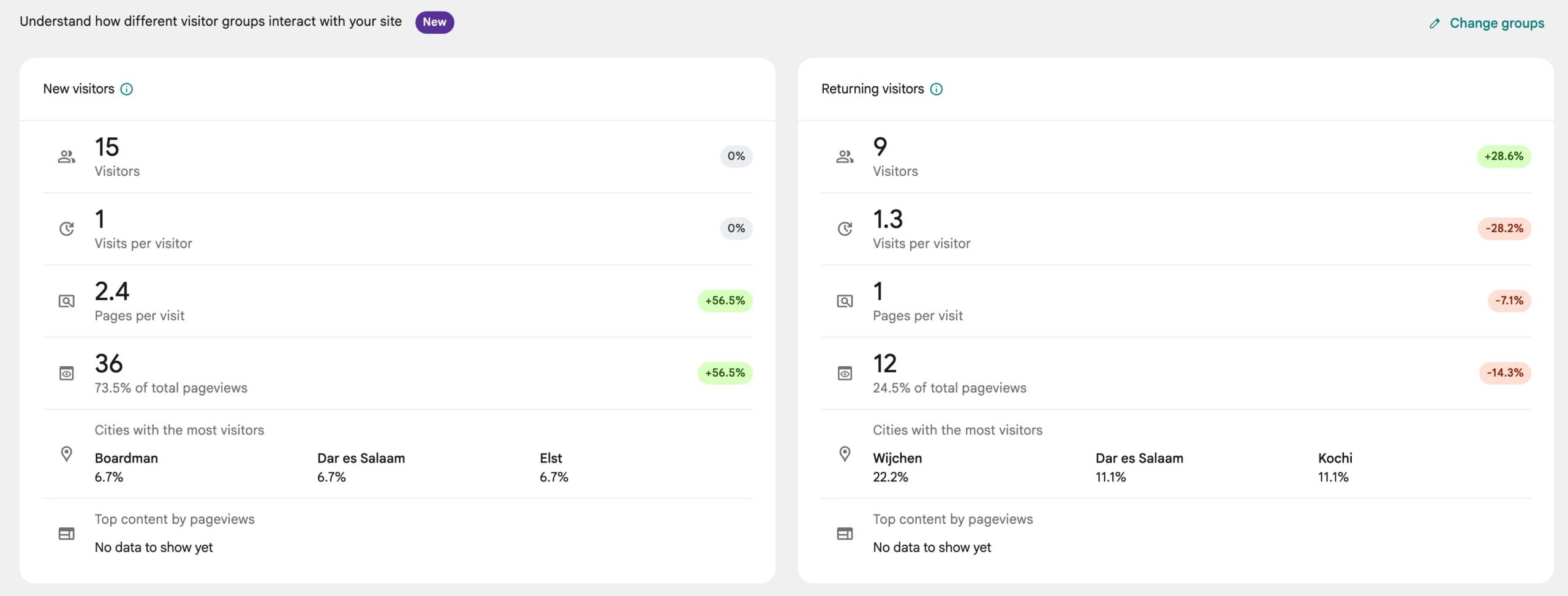Click the Returning visitors top content icon
The height and width of the screenshot is (596, 1568).
[x=845, y=534]
